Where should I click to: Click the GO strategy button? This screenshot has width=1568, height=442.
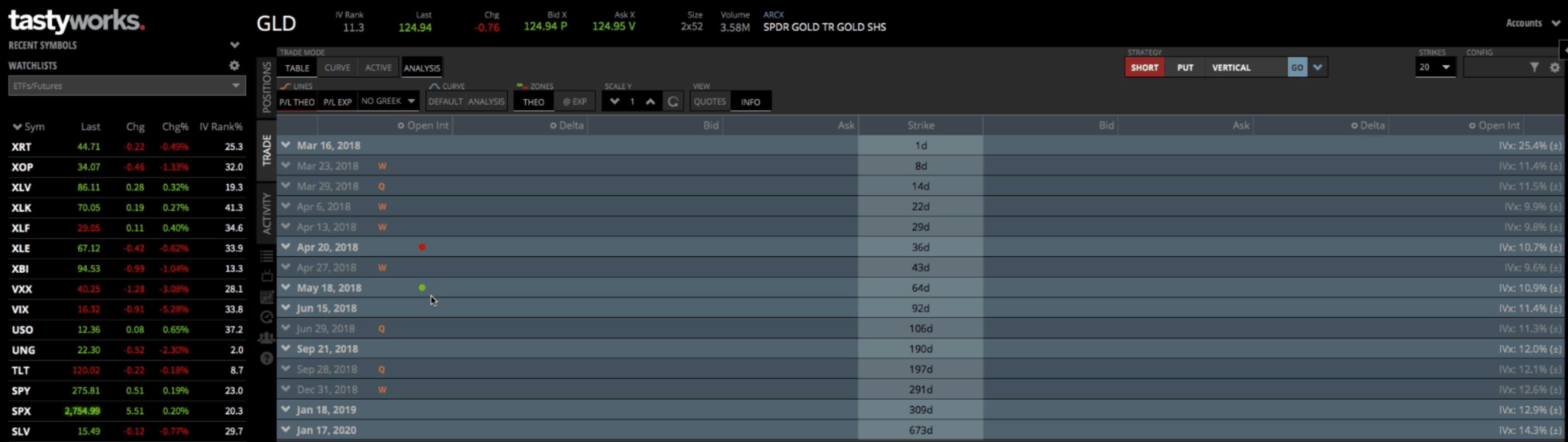(x=1297, y=68)
